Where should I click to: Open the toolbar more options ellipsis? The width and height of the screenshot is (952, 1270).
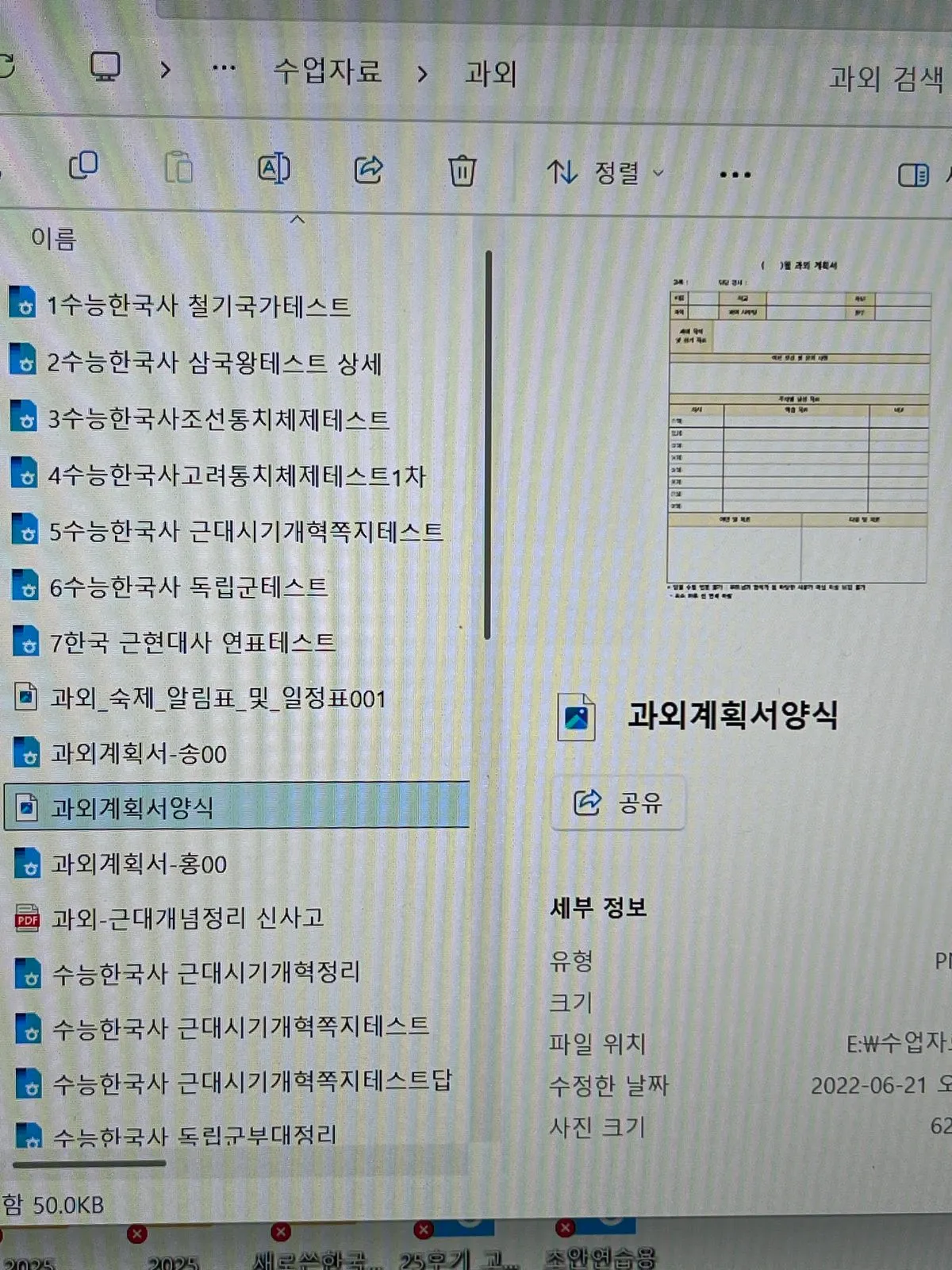(735, 175)
